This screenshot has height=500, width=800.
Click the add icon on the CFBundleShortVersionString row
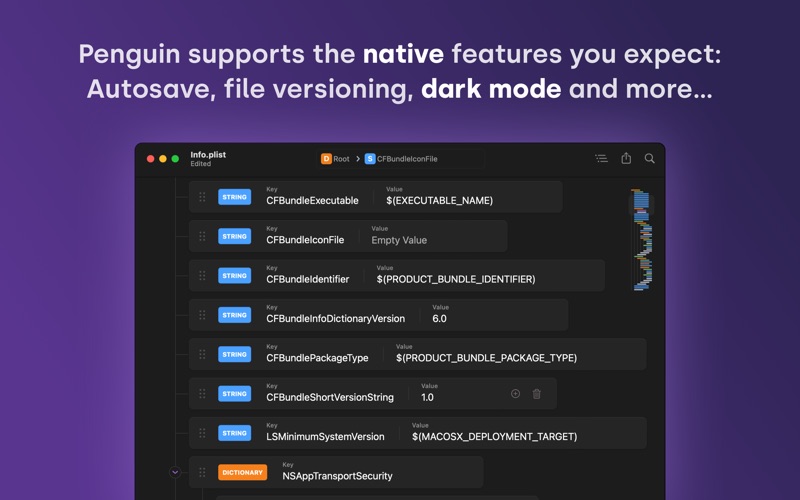click(515, 393)
